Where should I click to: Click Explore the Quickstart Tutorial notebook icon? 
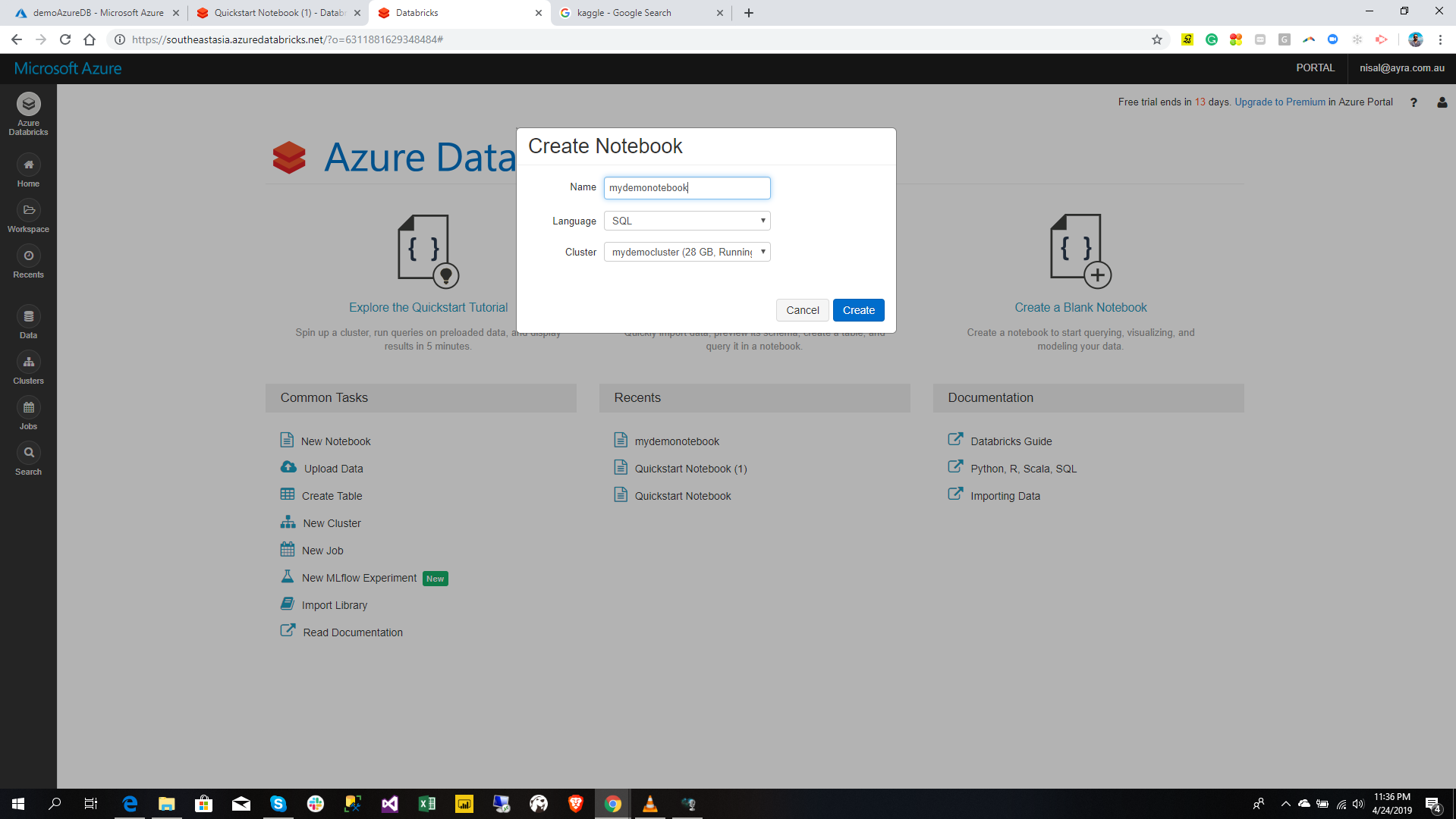[x=428, y=251]
